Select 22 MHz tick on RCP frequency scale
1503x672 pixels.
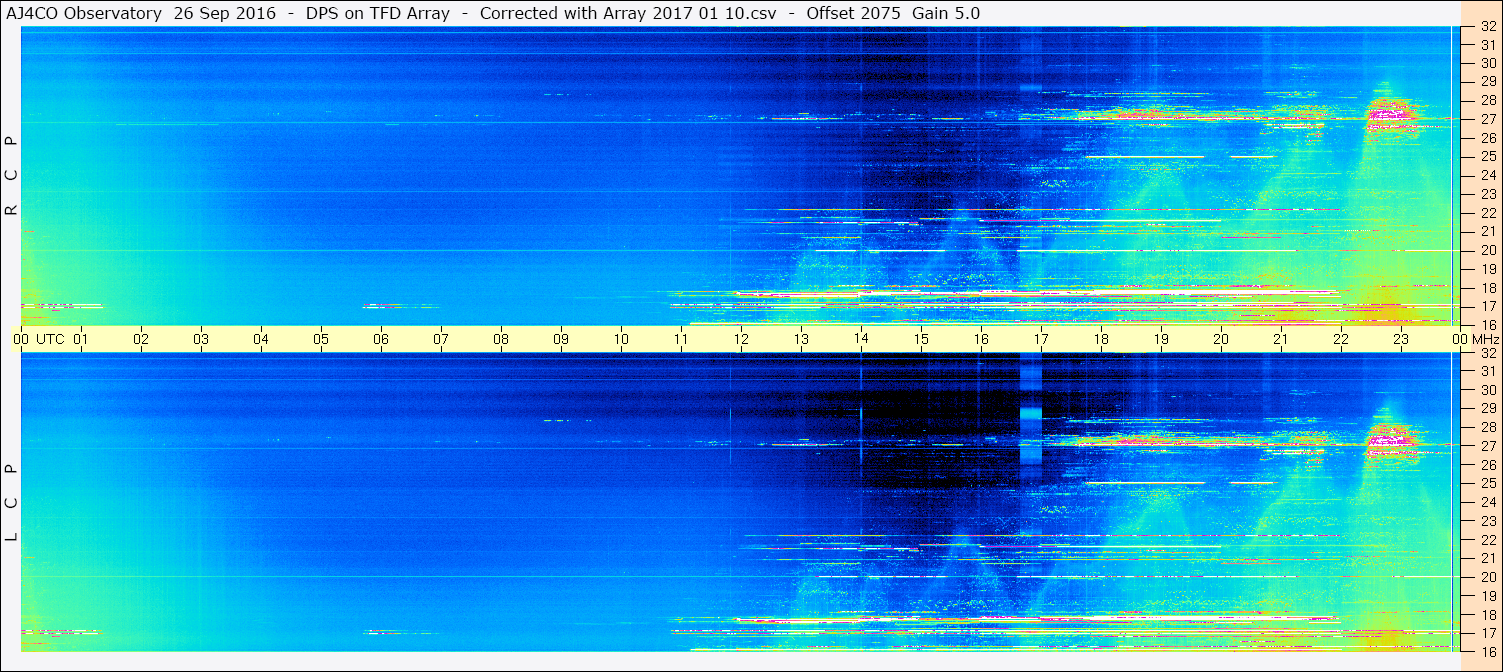[1487, 213]
